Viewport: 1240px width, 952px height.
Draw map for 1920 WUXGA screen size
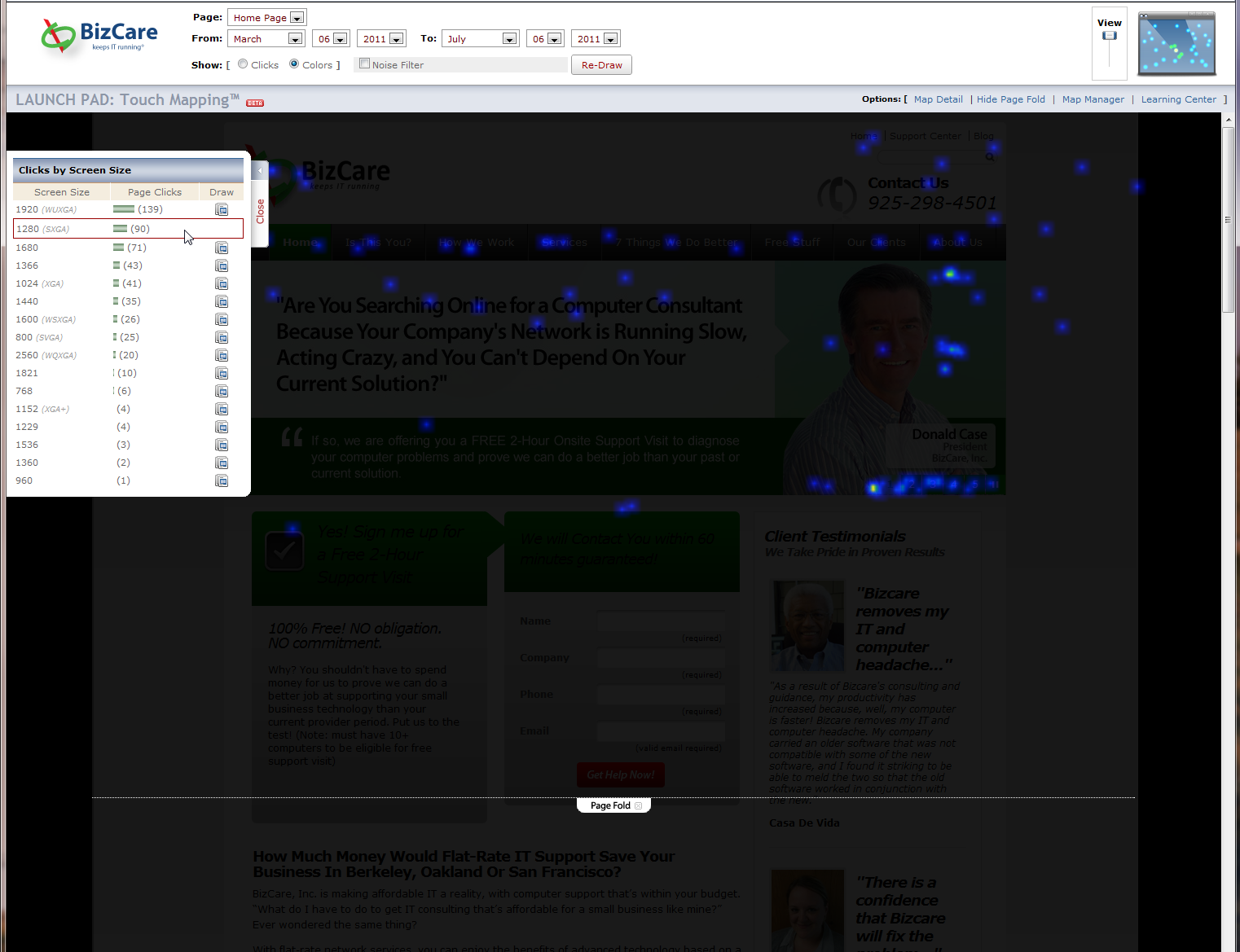coord(222,210)
